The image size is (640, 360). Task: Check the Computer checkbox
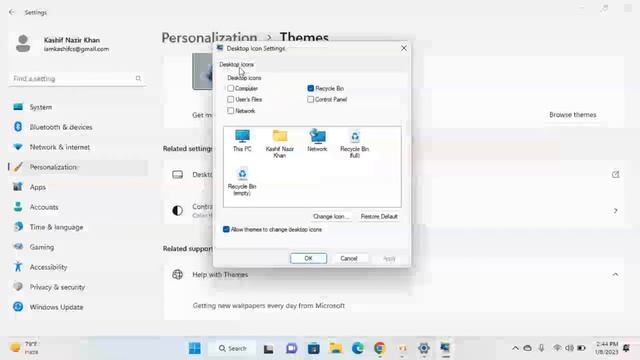click(x=231, y=88)
